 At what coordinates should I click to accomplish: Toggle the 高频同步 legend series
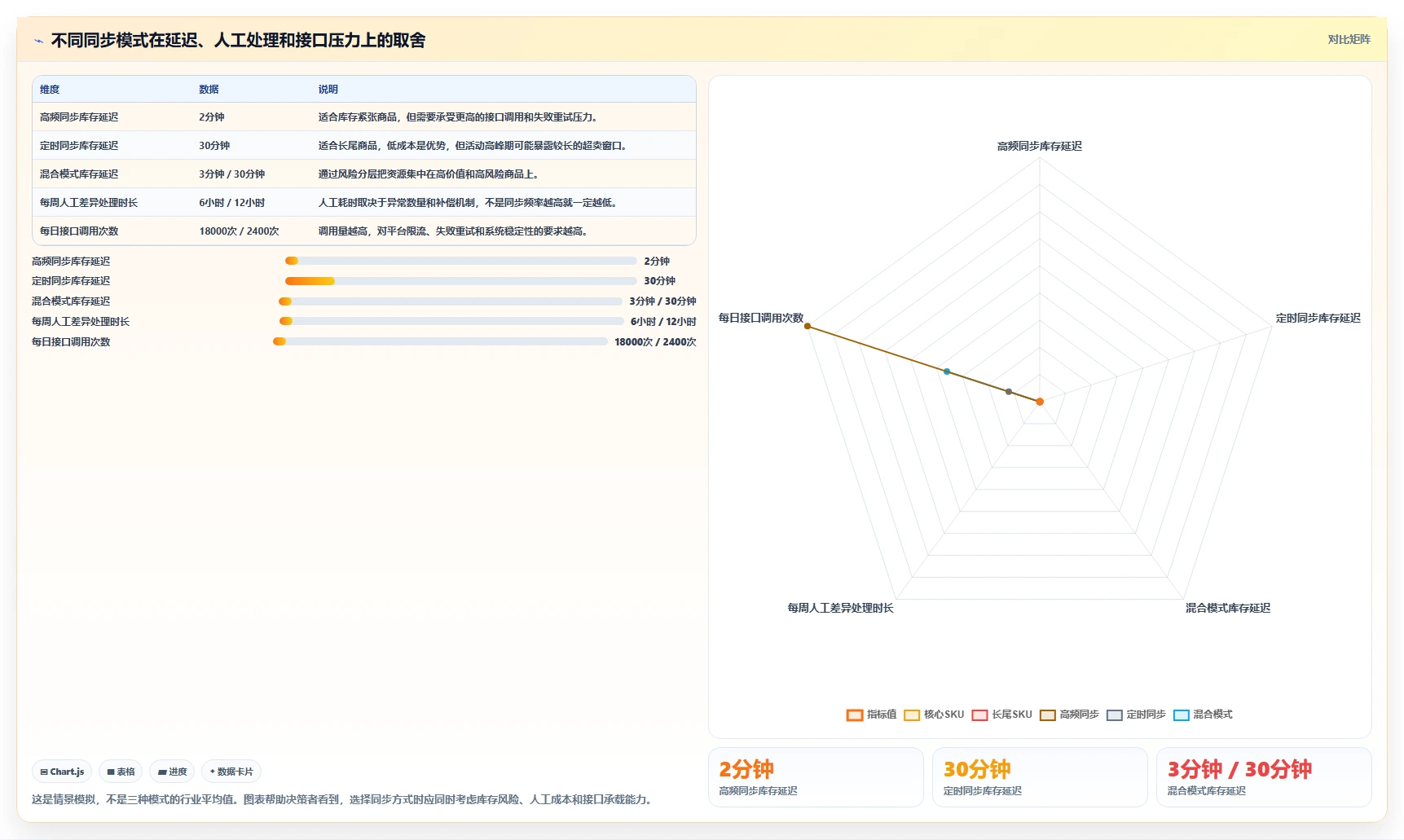pos(1069,715)
